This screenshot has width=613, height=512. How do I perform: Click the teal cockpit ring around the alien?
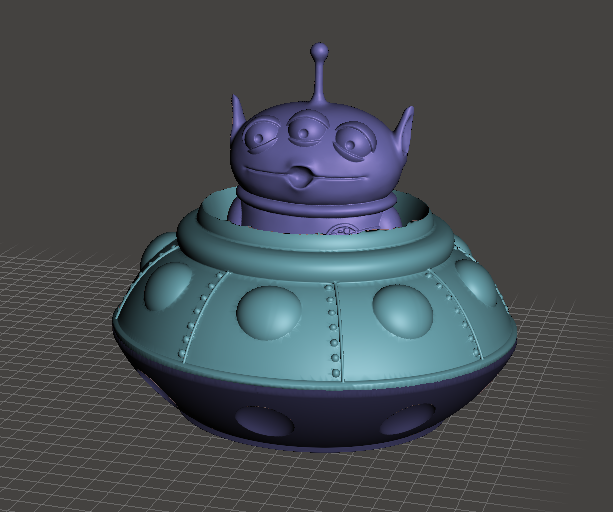[315, 250]
